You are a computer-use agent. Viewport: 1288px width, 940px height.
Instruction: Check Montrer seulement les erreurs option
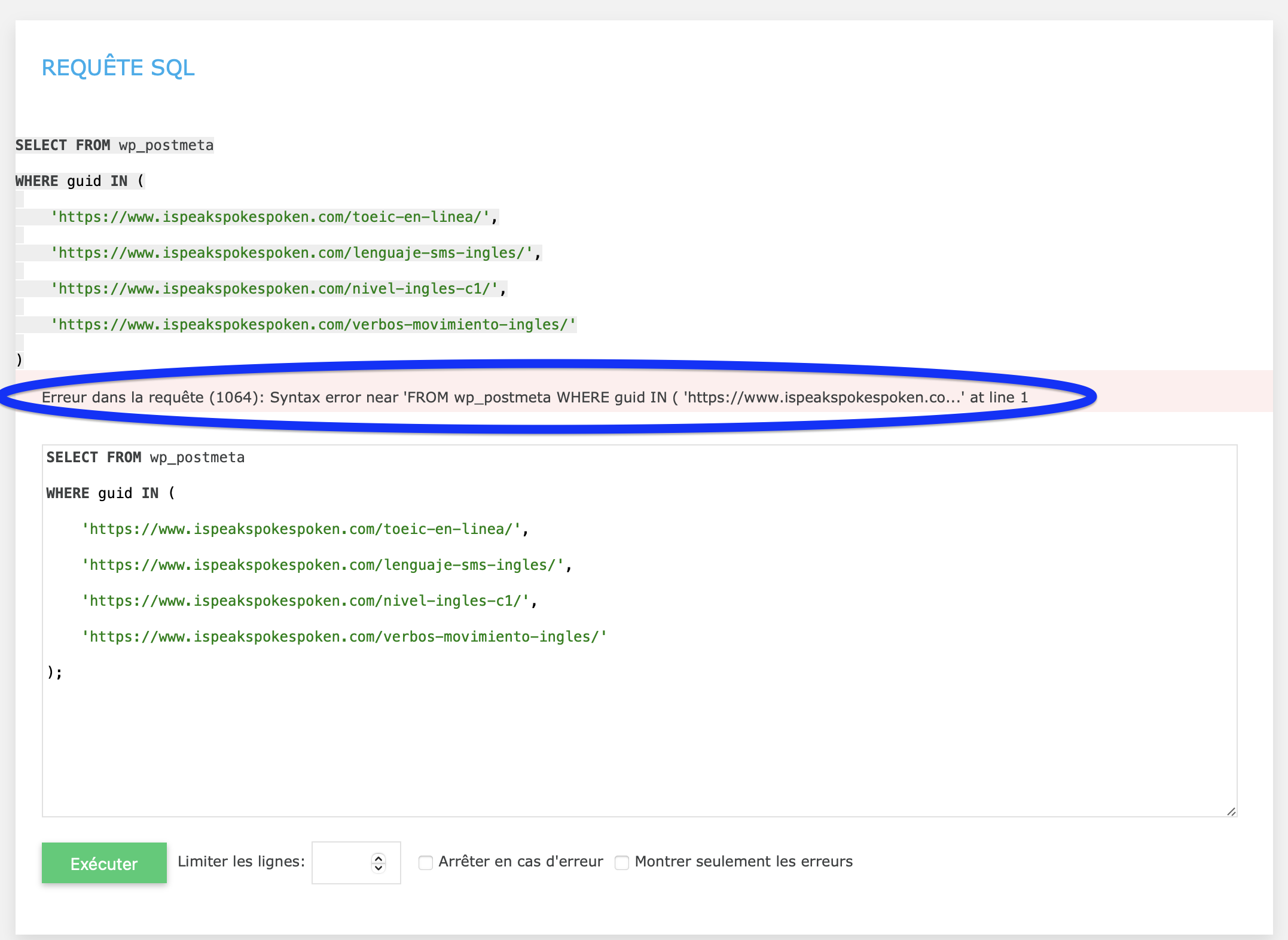click(622, 862)
